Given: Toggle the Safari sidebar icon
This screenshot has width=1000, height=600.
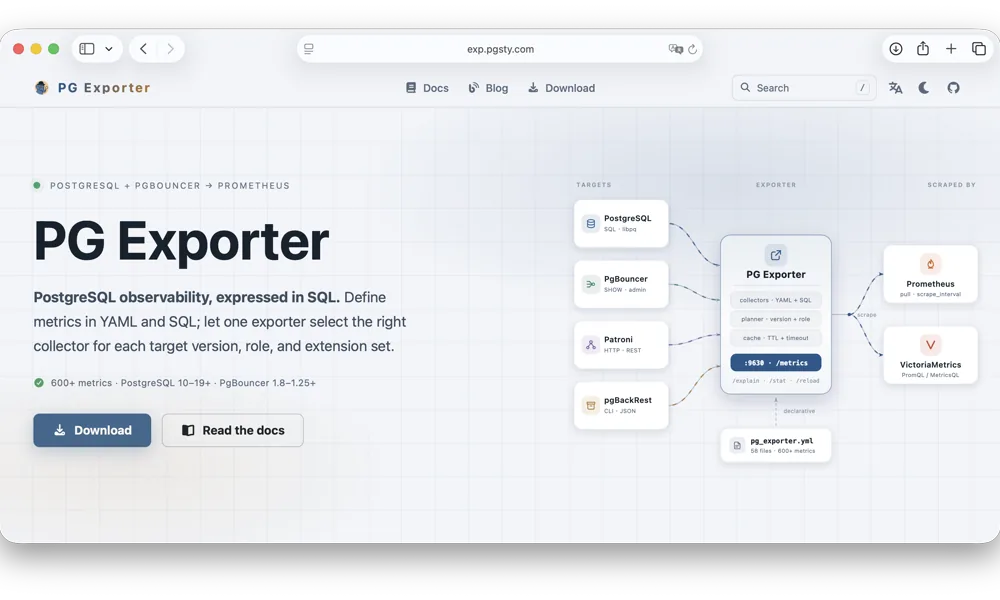Looking at the screenshot, I should pos(87,48).
